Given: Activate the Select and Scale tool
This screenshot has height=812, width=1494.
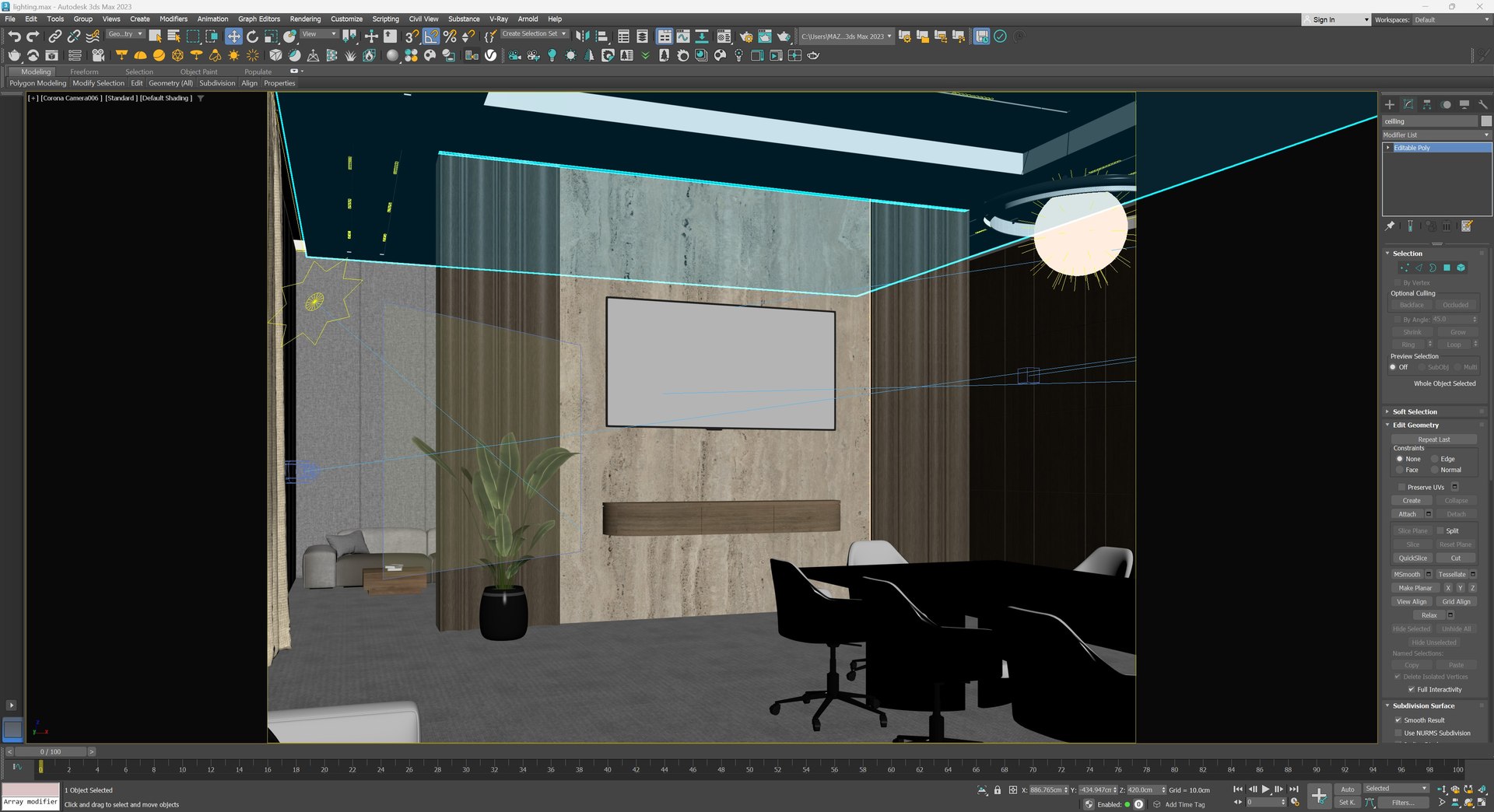Looking at the screenshot, I should pyautogui.click(x=271, y=37).
